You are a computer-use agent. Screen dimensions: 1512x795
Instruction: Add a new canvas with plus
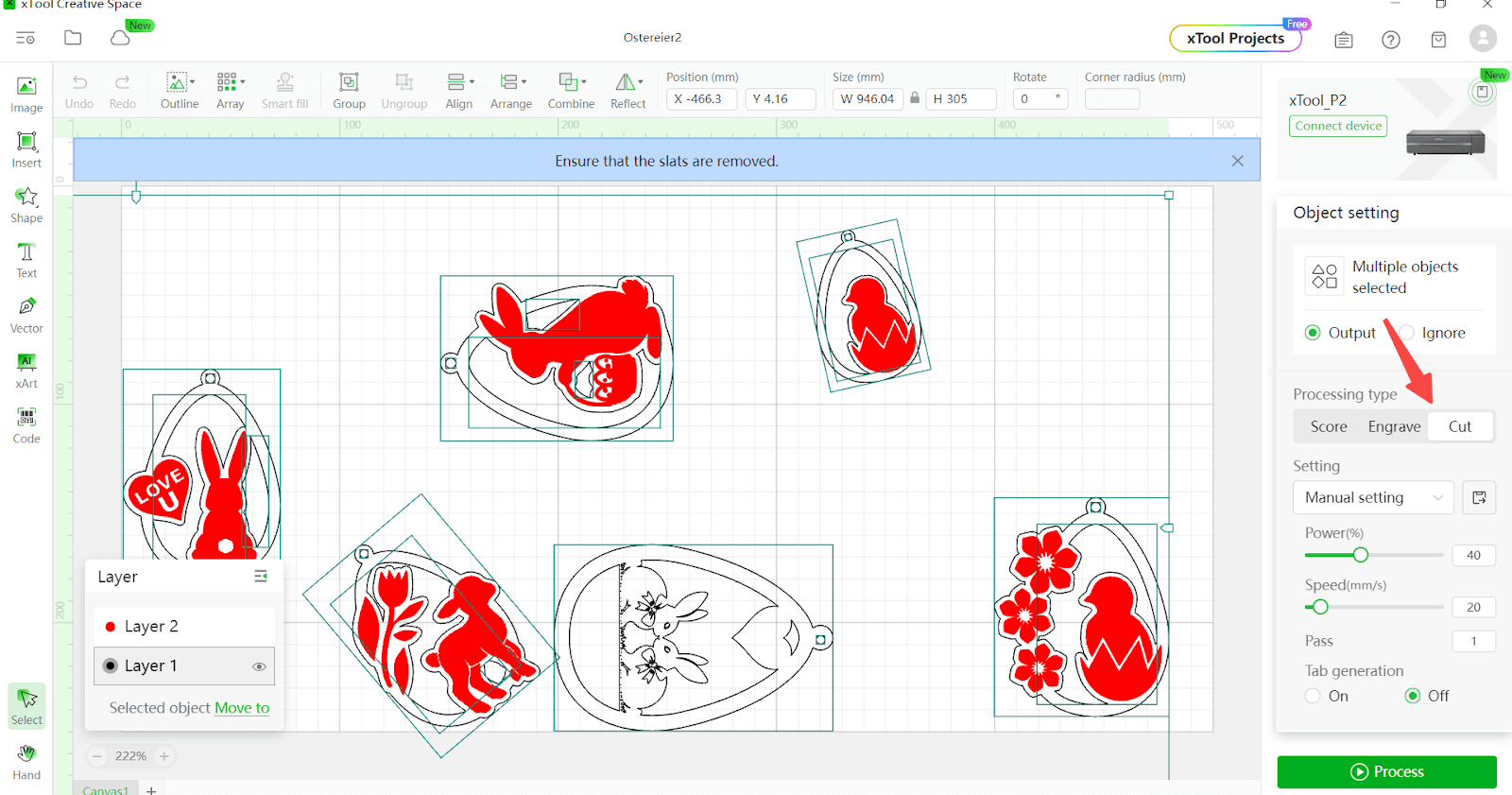pos(151,789)
